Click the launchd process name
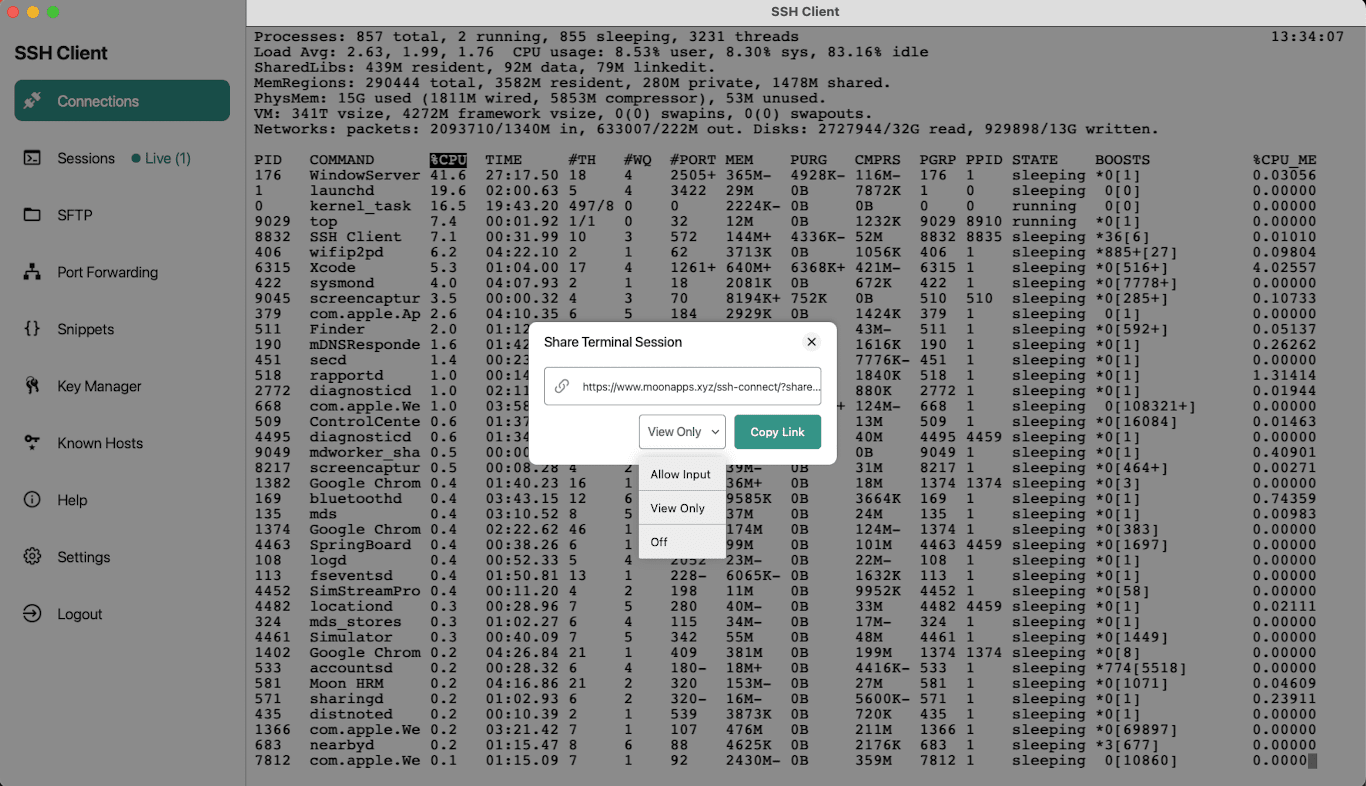Screen dimensions: 1366x786 tap(342, 191)
